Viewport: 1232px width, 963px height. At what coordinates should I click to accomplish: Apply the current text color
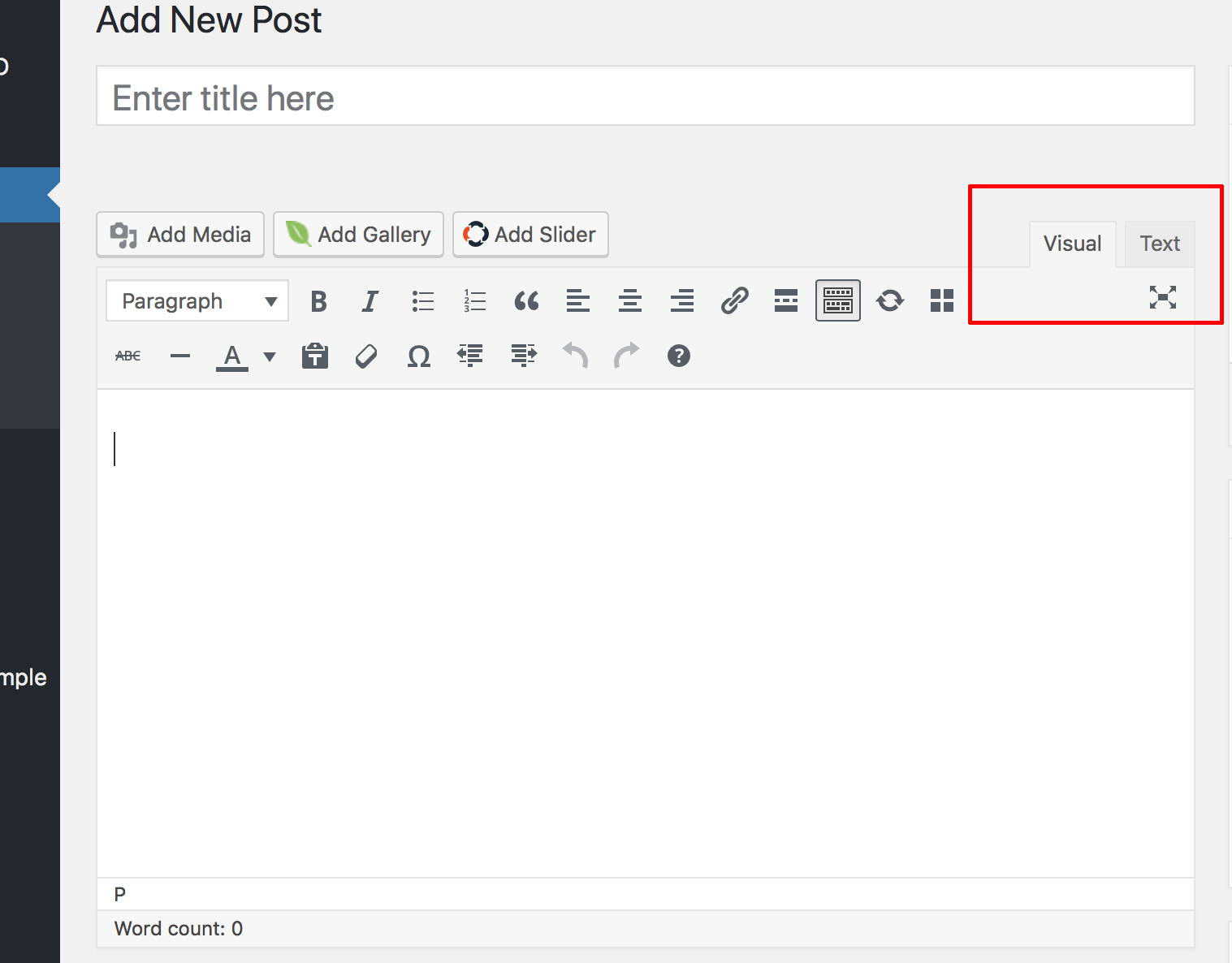tap(232, 356)
